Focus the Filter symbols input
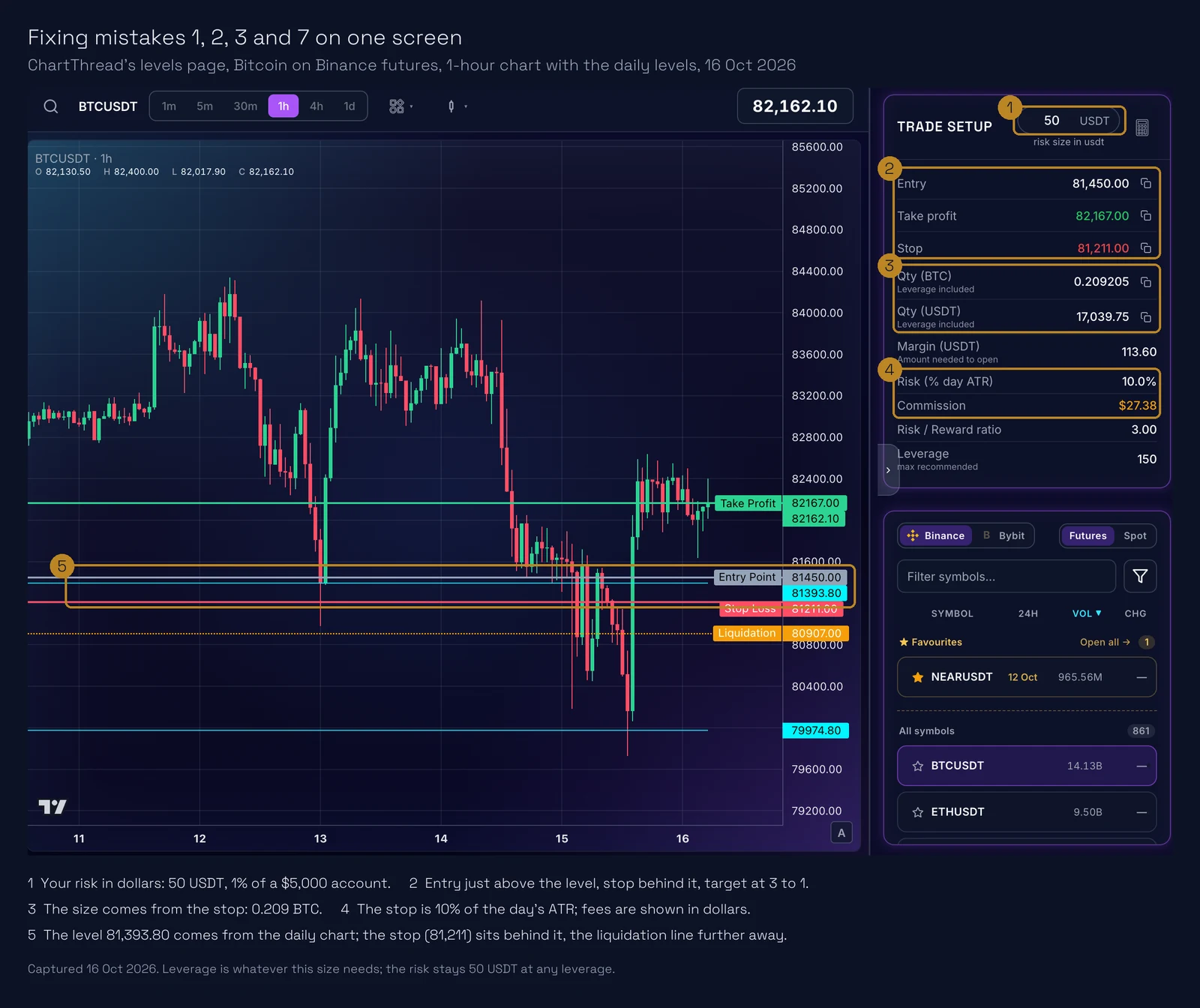The height and width of the screenshot is (1008, 1200). pyautogui.click(x=1006, y=576)
